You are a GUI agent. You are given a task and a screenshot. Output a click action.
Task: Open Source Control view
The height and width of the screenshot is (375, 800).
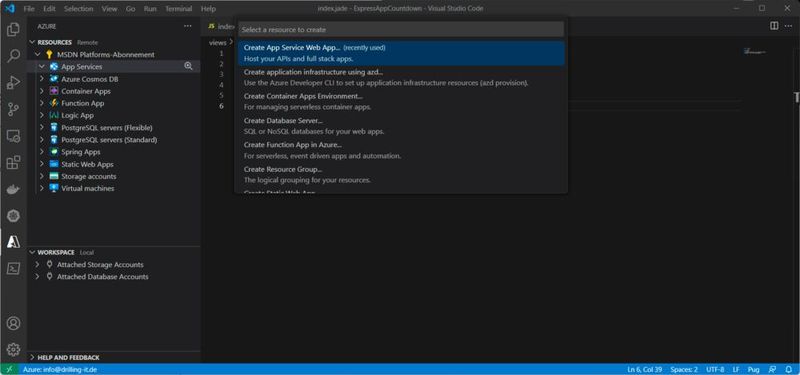click(13, 109)
